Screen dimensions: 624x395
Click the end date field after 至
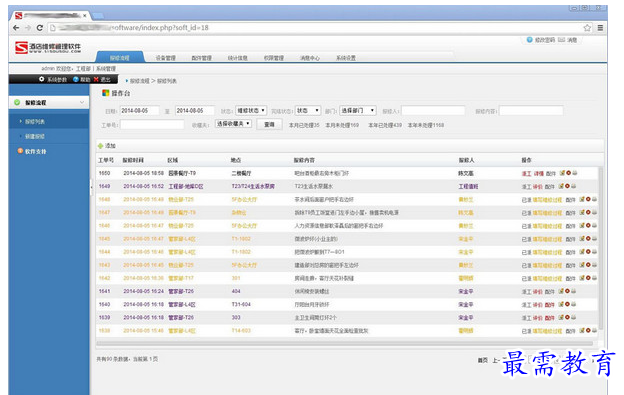coord(195,111)
